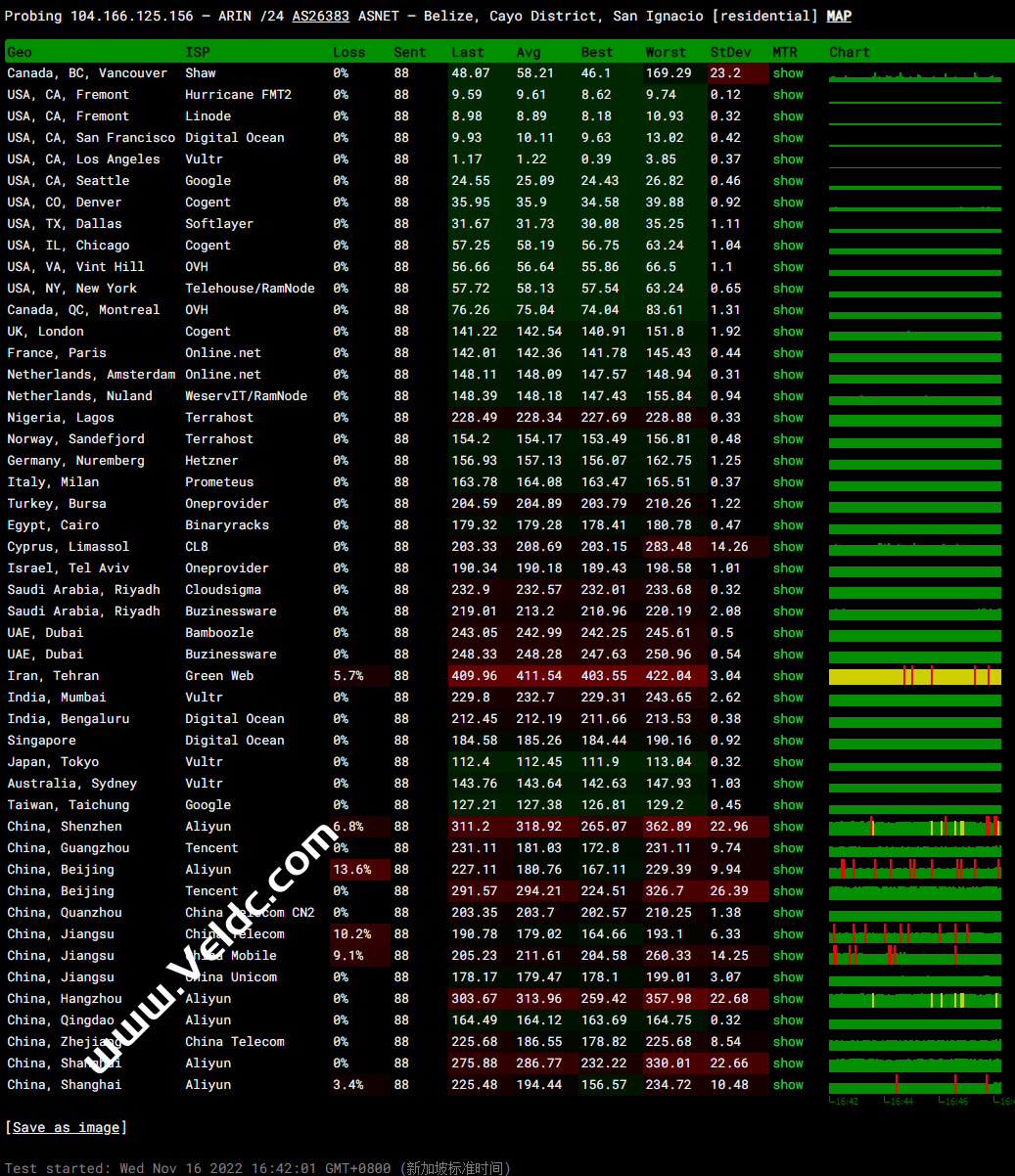The height and width of the screenshot is (1176, 1015).
Task: Click the Last column header
Action: coord(468,52)
